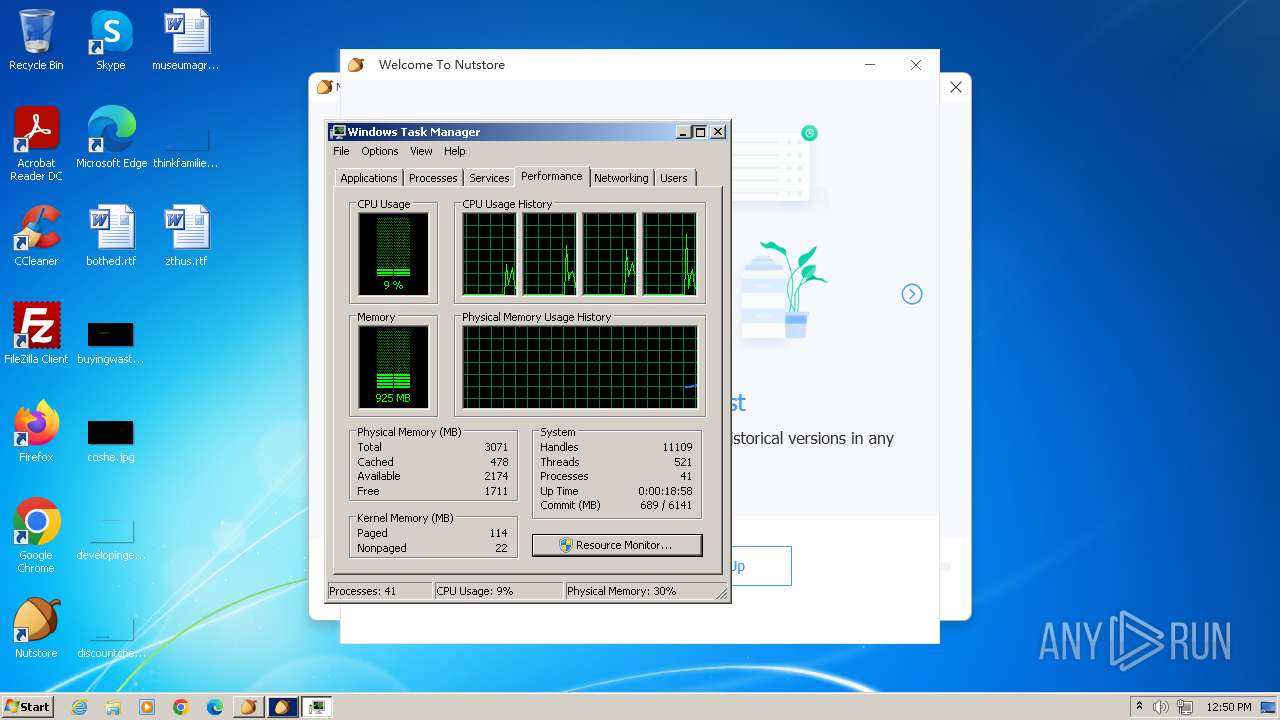1280x720 pixels.
Task: Launch Skype from the desktop
Action: pyautogui.click(x=111, y=40)
